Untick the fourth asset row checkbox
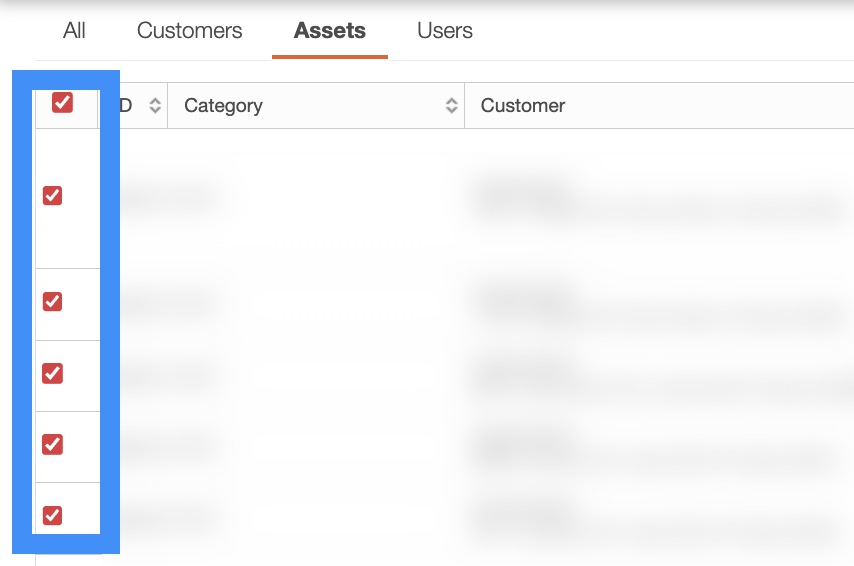The height and width of the screenshot is (566, 854). point(53,444)
